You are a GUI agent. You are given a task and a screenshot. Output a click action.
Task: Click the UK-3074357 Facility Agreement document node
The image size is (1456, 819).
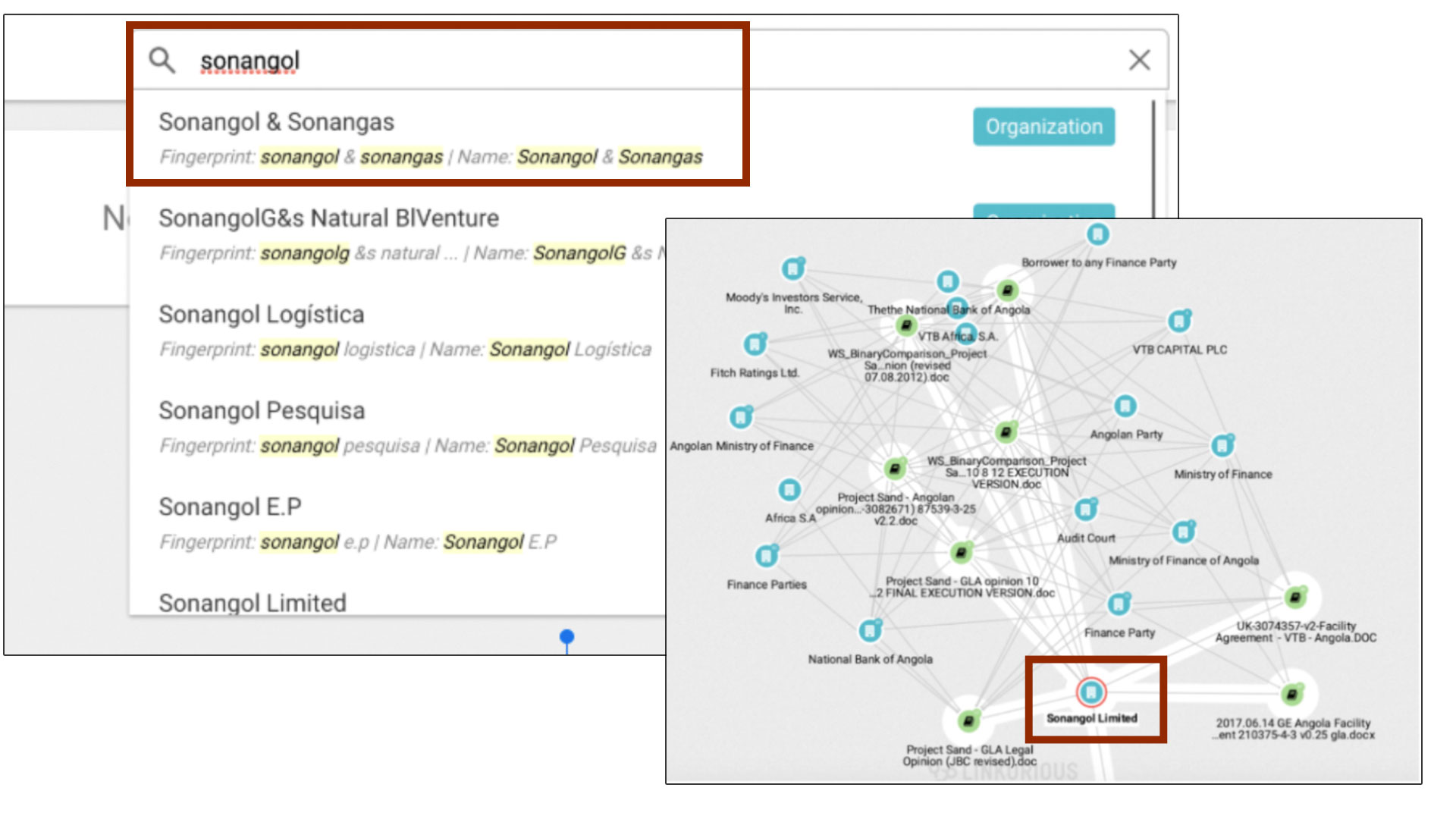click(x=1295, y=598)
